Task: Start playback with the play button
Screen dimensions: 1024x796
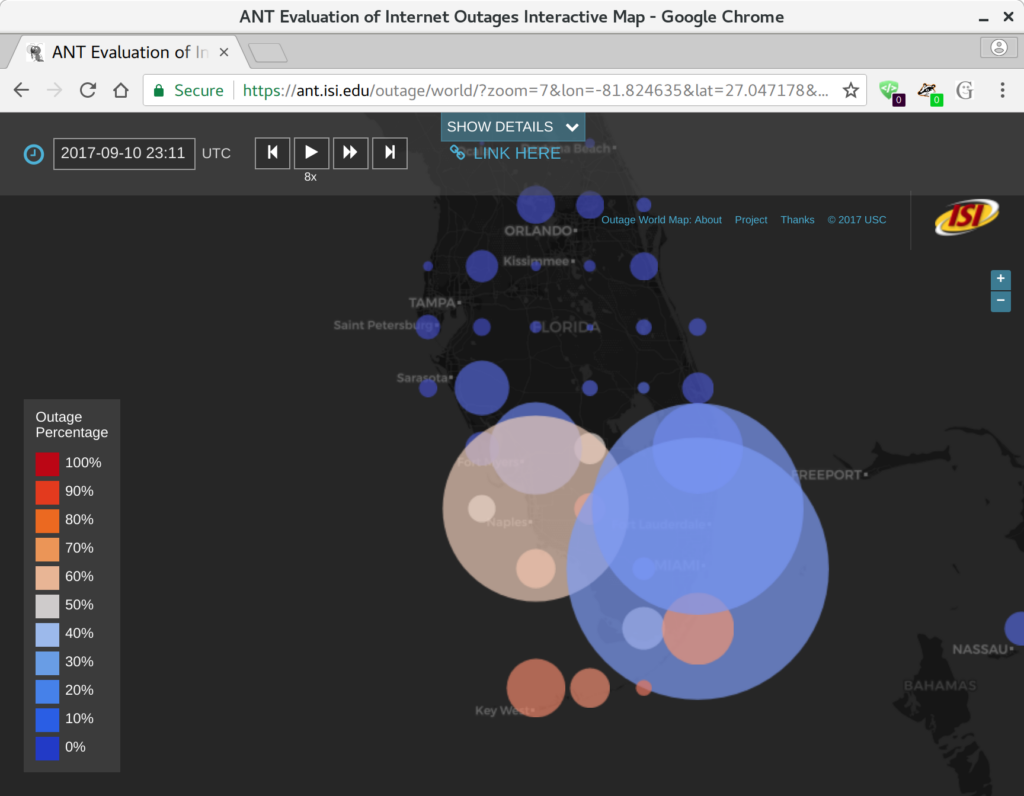Action: click(312, 153)
